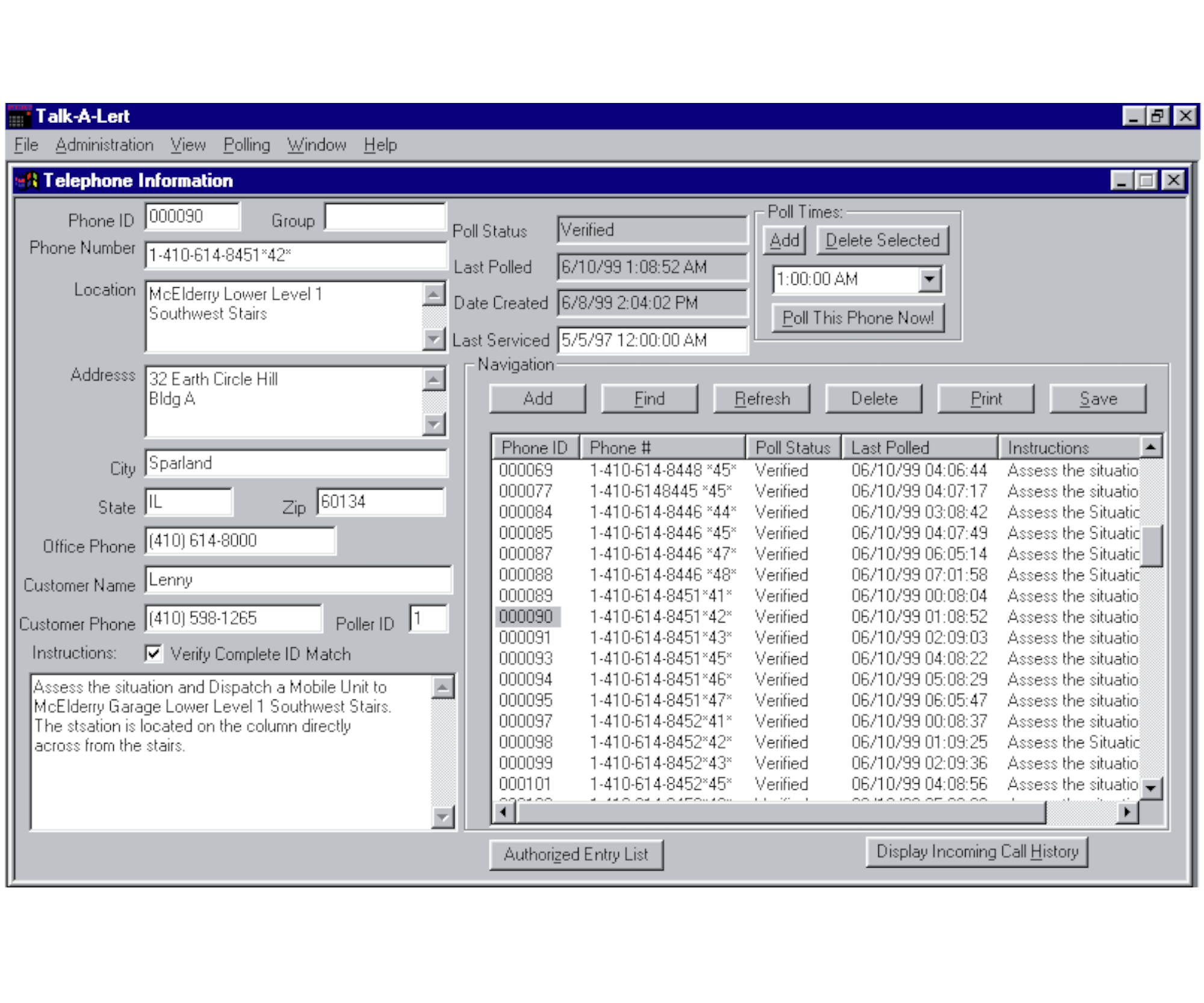Click the Refresh button
1204x1003 pixels.
click(762, 399)
